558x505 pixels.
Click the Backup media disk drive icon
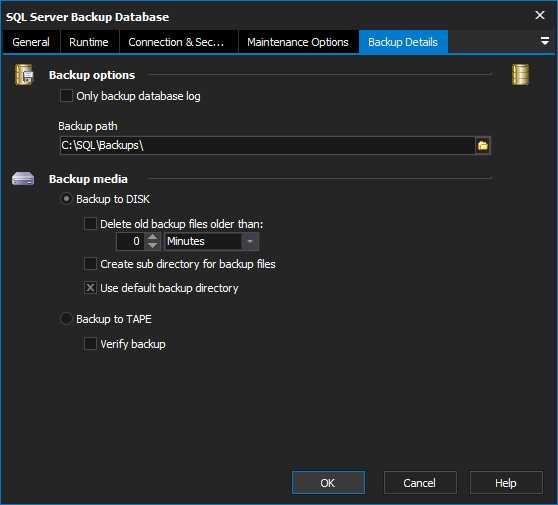(x=23, y=179)
